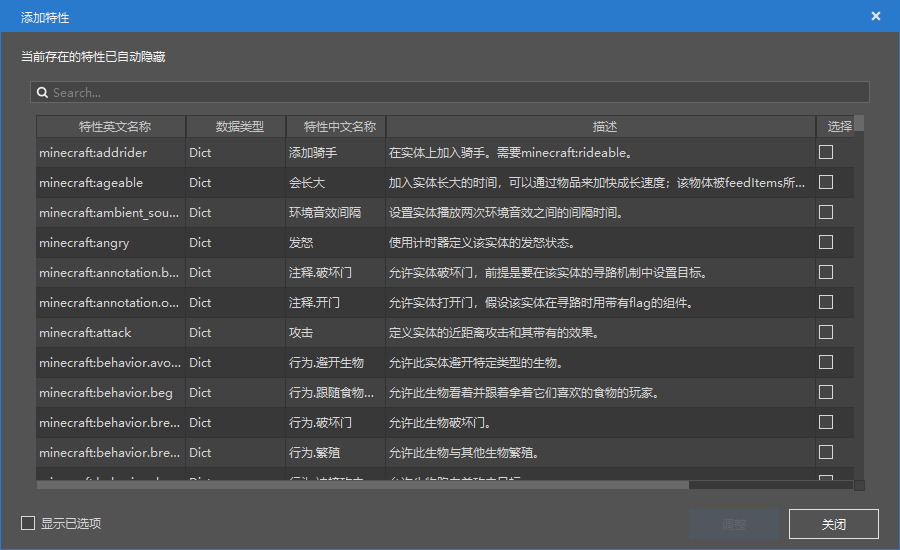Image resolution: width=900 pixels, height=550 pixels.
Task: Select the minecraft:behavior.beg name cell
Action: tap(111, 393)
